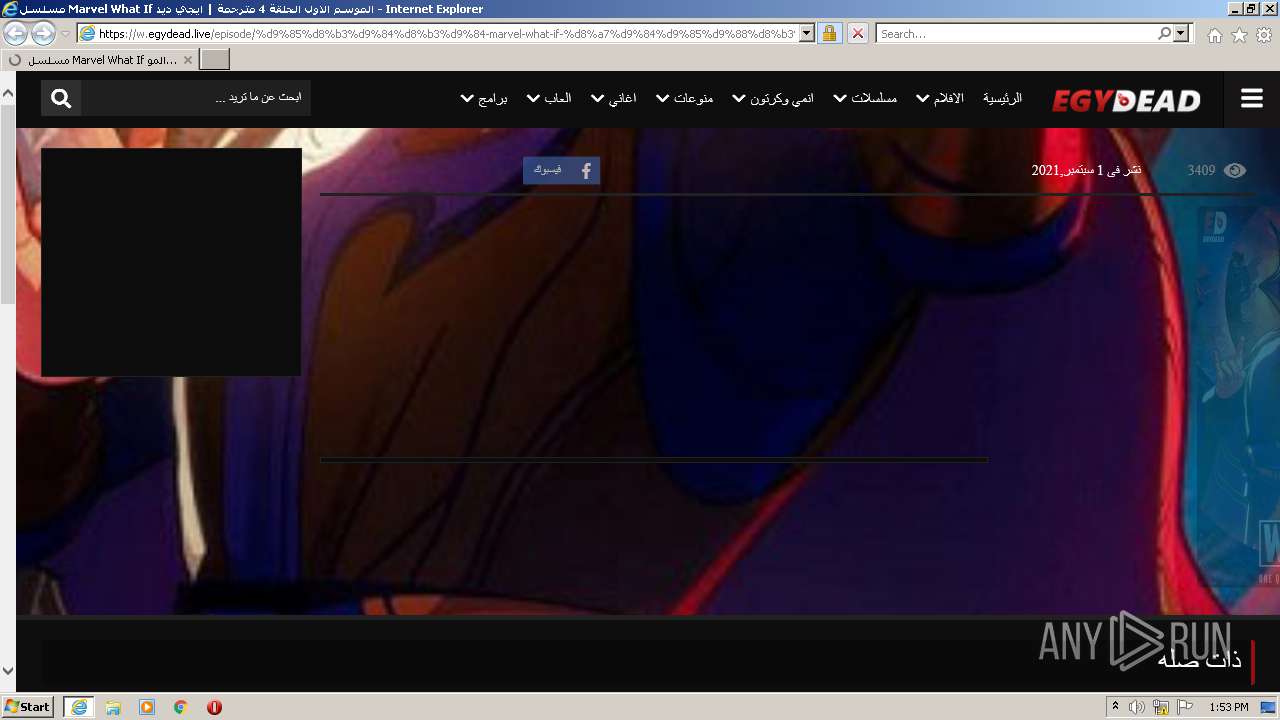Viewport: 1280px width, 720px height.
Task: Click the views eye icon
Action: [x=1235, y=170]
